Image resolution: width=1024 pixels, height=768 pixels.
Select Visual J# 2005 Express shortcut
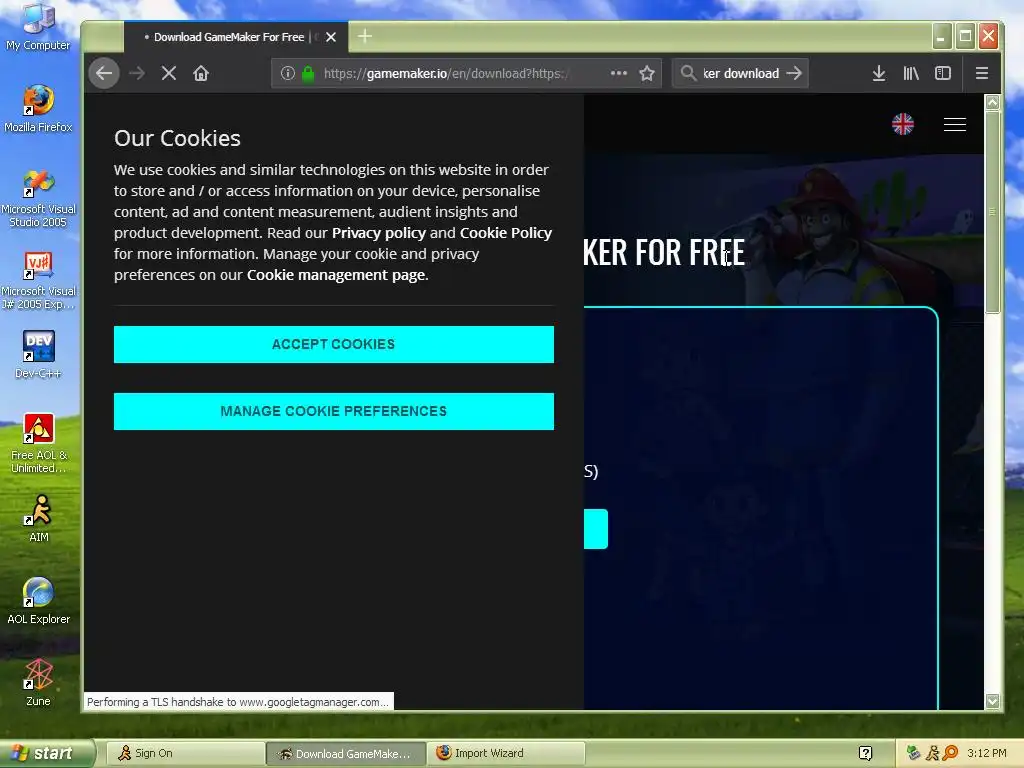point(38,281)
